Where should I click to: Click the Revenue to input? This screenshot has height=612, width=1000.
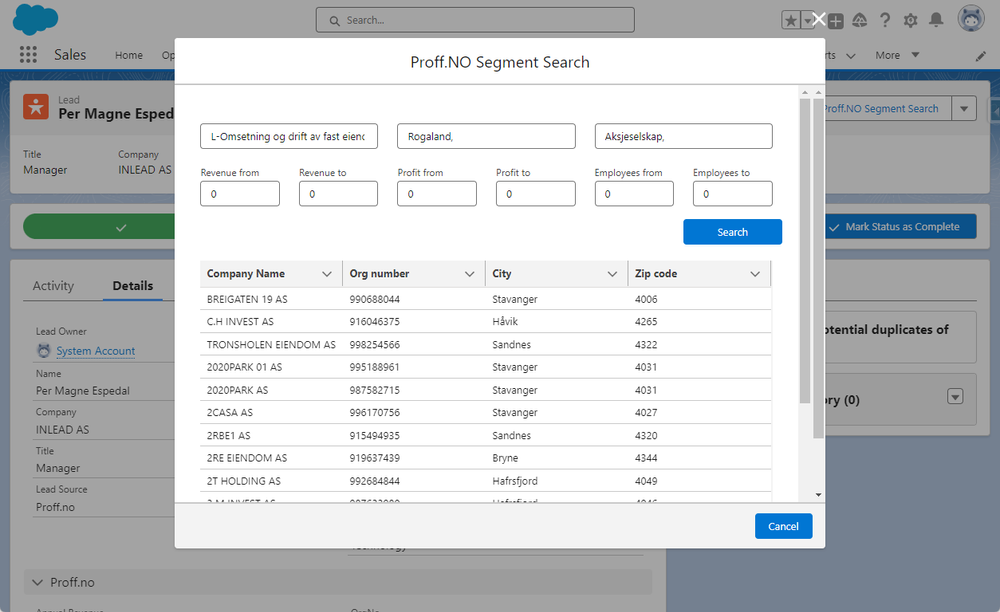point(338,194)
